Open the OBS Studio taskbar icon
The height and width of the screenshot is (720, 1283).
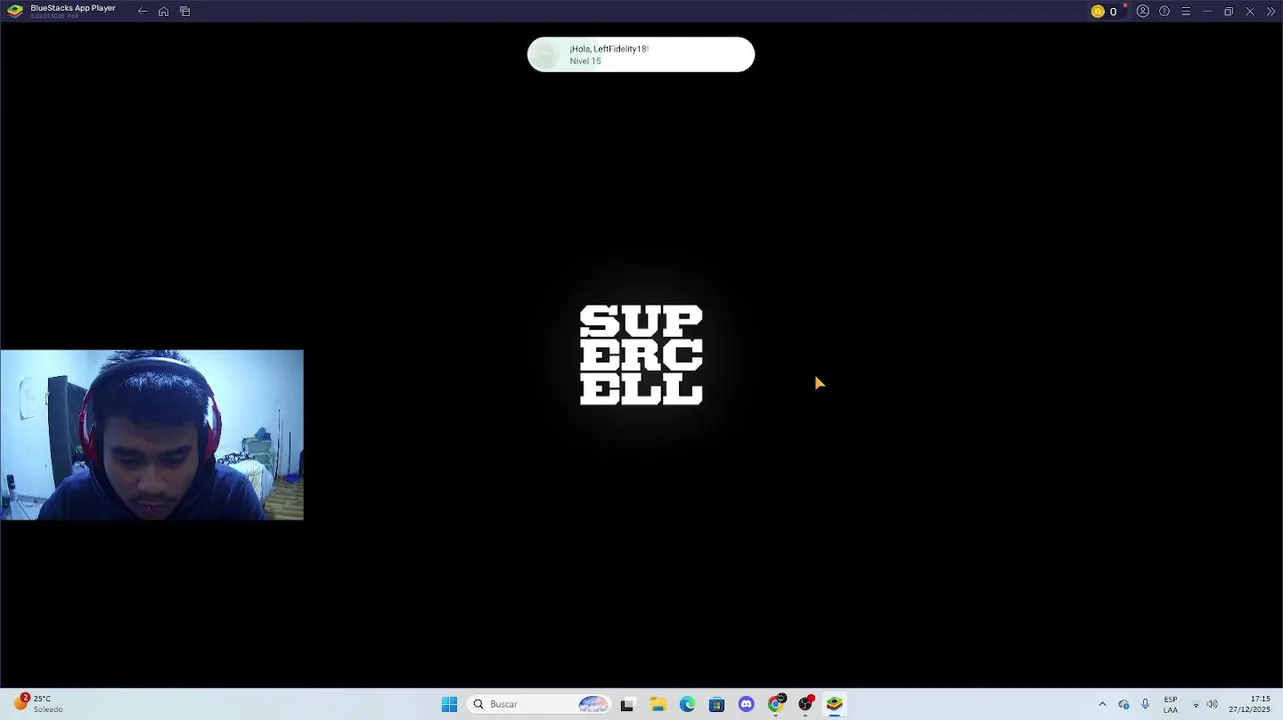(x=805, y=704)
